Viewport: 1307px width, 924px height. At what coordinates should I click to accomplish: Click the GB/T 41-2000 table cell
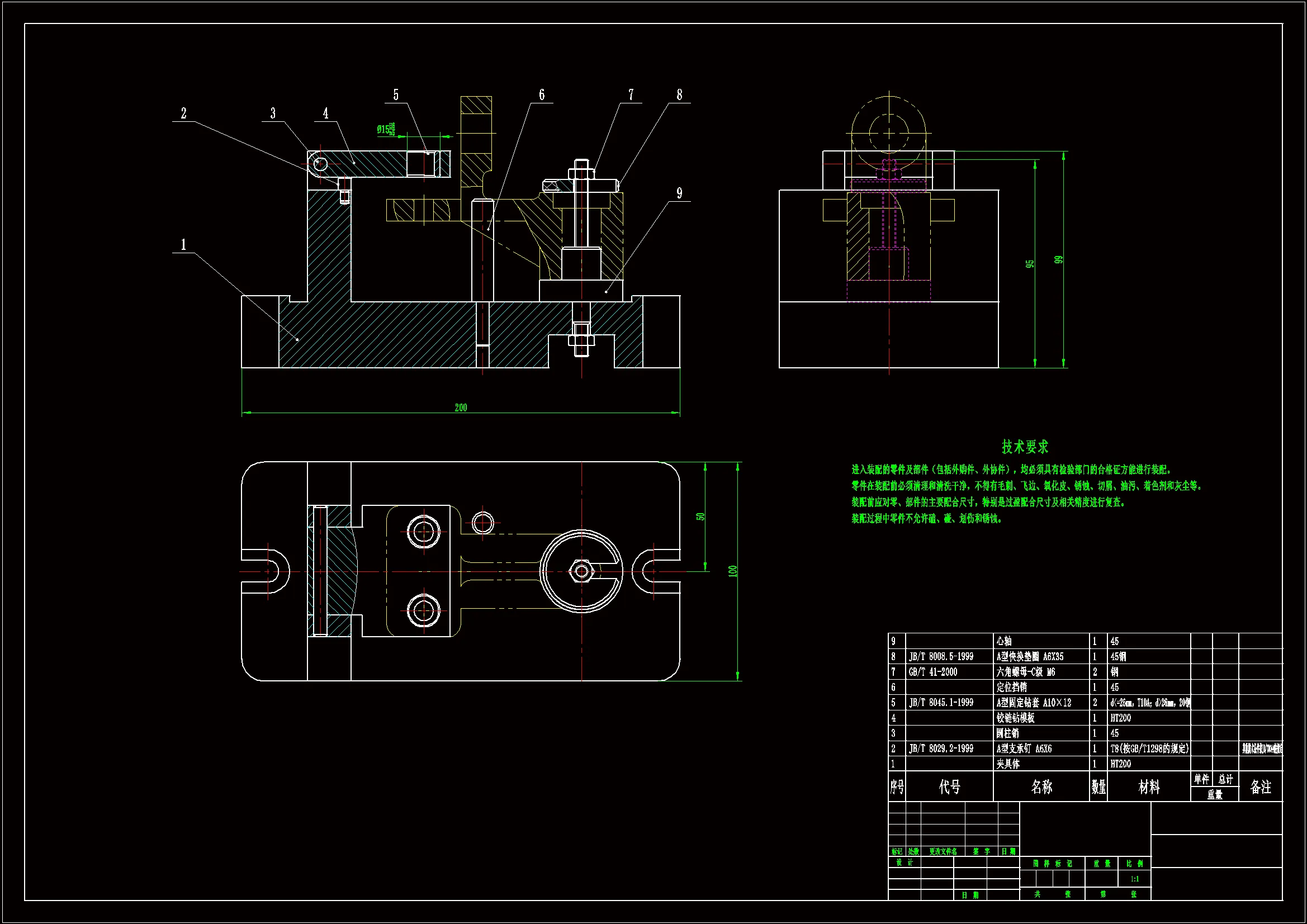(933, 672)
